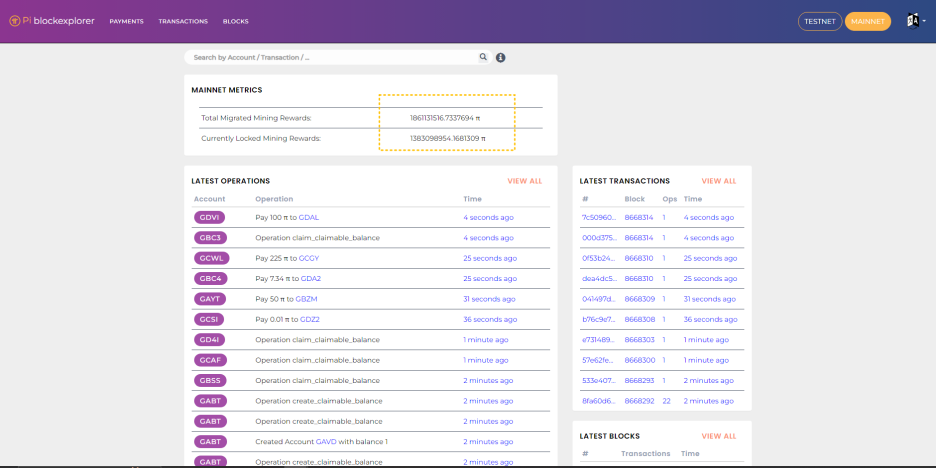Open transaction 7c50960... link

click(599, 217)
